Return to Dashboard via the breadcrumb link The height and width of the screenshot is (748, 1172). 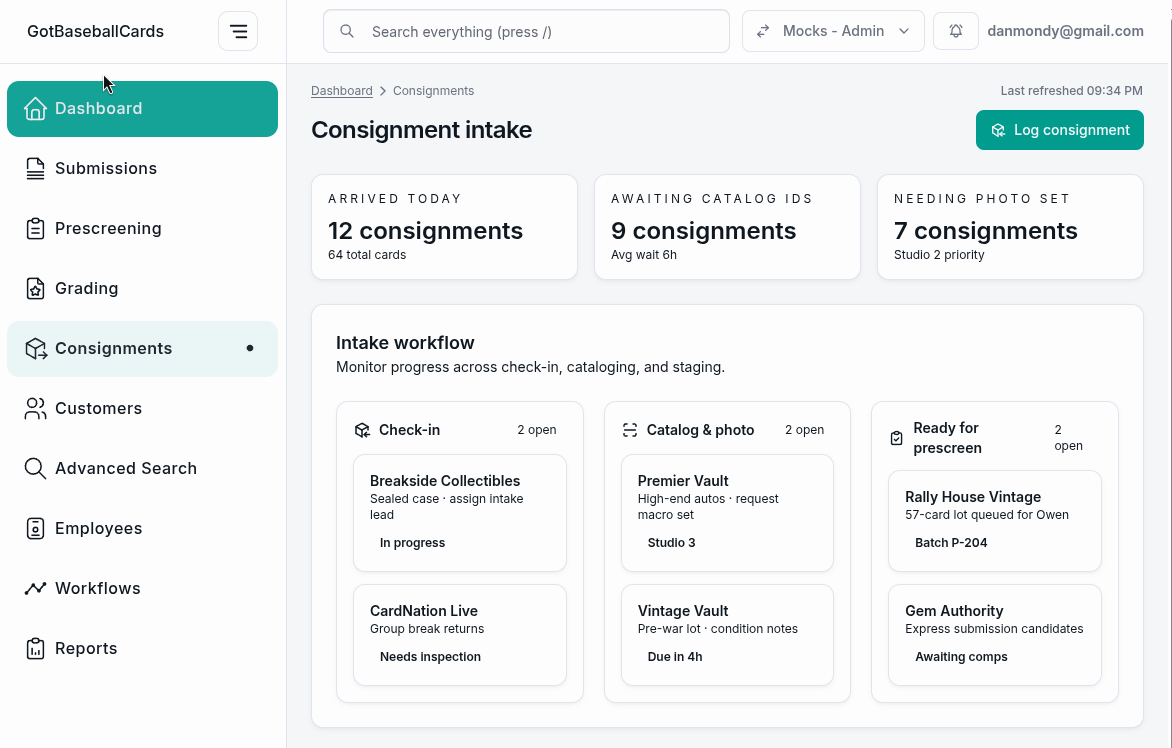coord(341,90)
